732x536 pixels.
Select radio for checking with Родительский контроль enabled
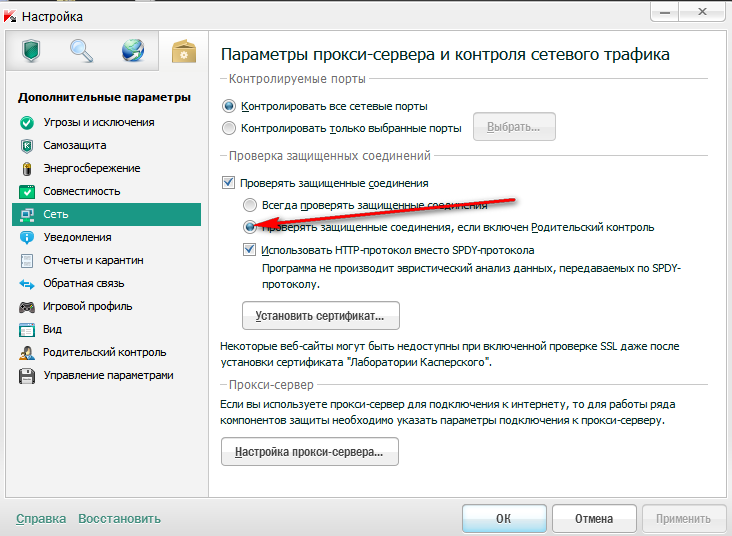pos(250,227)
